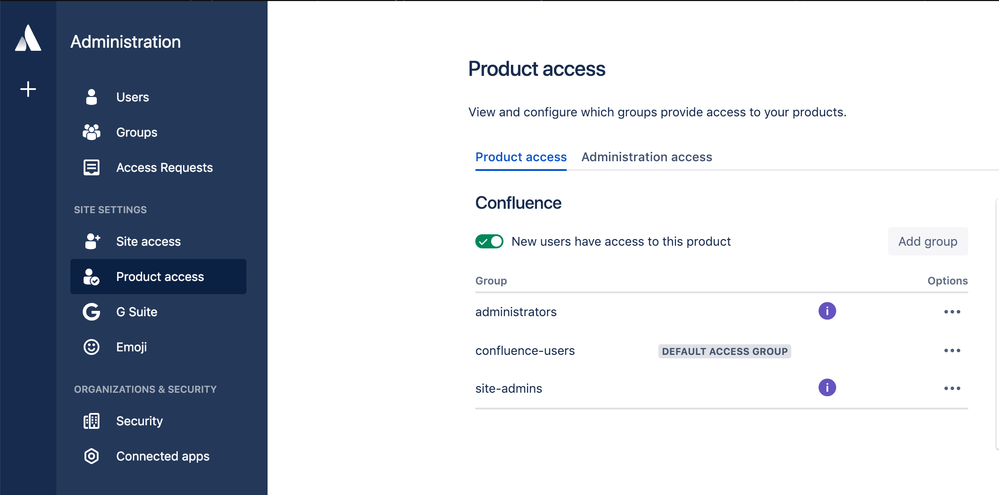Image resolution: width=999 pixels, height=495 pixels.
Task: Click the confluence-users group name
Action: pyautogui.click(x=525, y=350)
